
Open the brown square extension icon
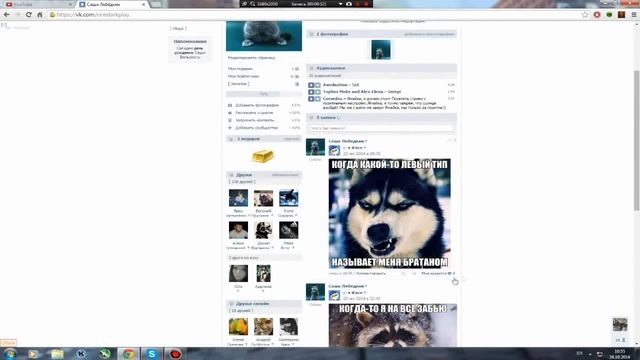click(x=621, y=15)
